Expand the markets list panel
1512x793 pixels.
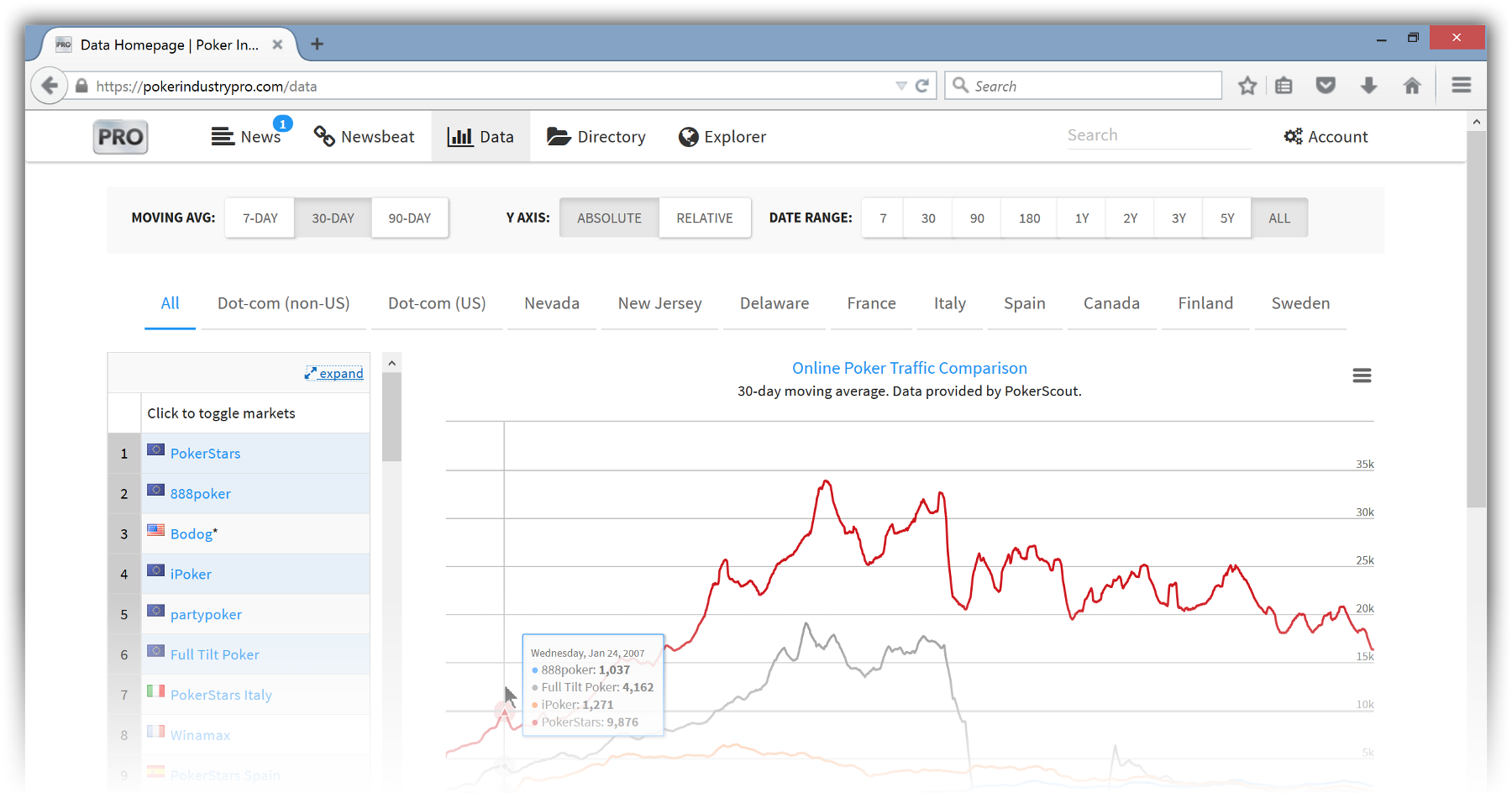[334, 373]
